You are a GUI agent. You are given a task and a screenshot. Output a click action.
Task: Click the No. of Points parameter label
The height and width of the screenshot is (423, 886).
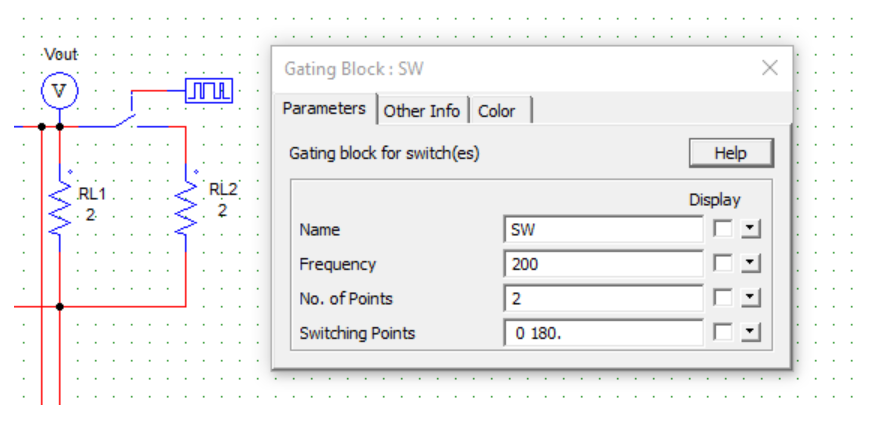click(x=346, y=298)
